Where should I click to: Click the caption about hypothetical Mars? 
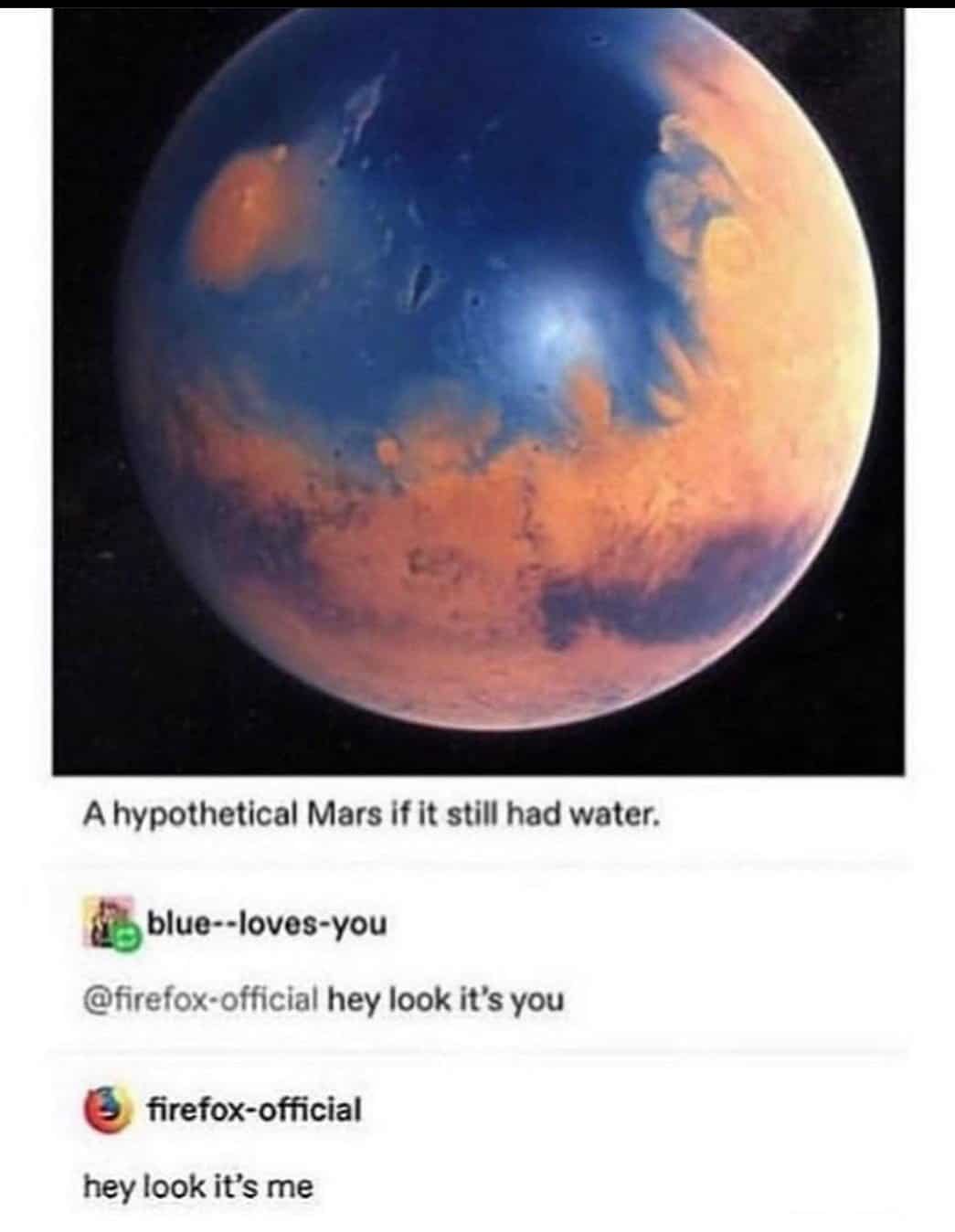pos(372,812)
